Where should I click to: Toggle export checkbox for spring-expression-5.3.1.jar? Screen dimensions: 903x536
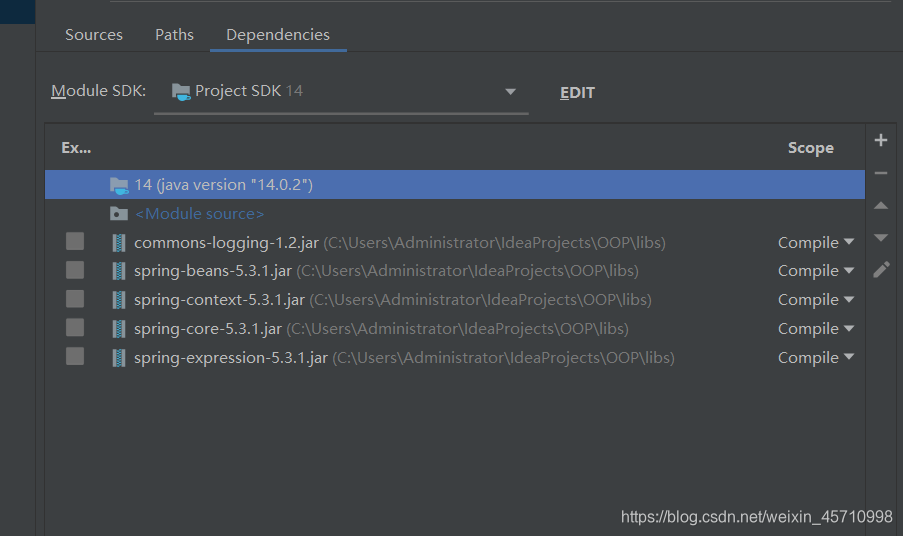75,356
